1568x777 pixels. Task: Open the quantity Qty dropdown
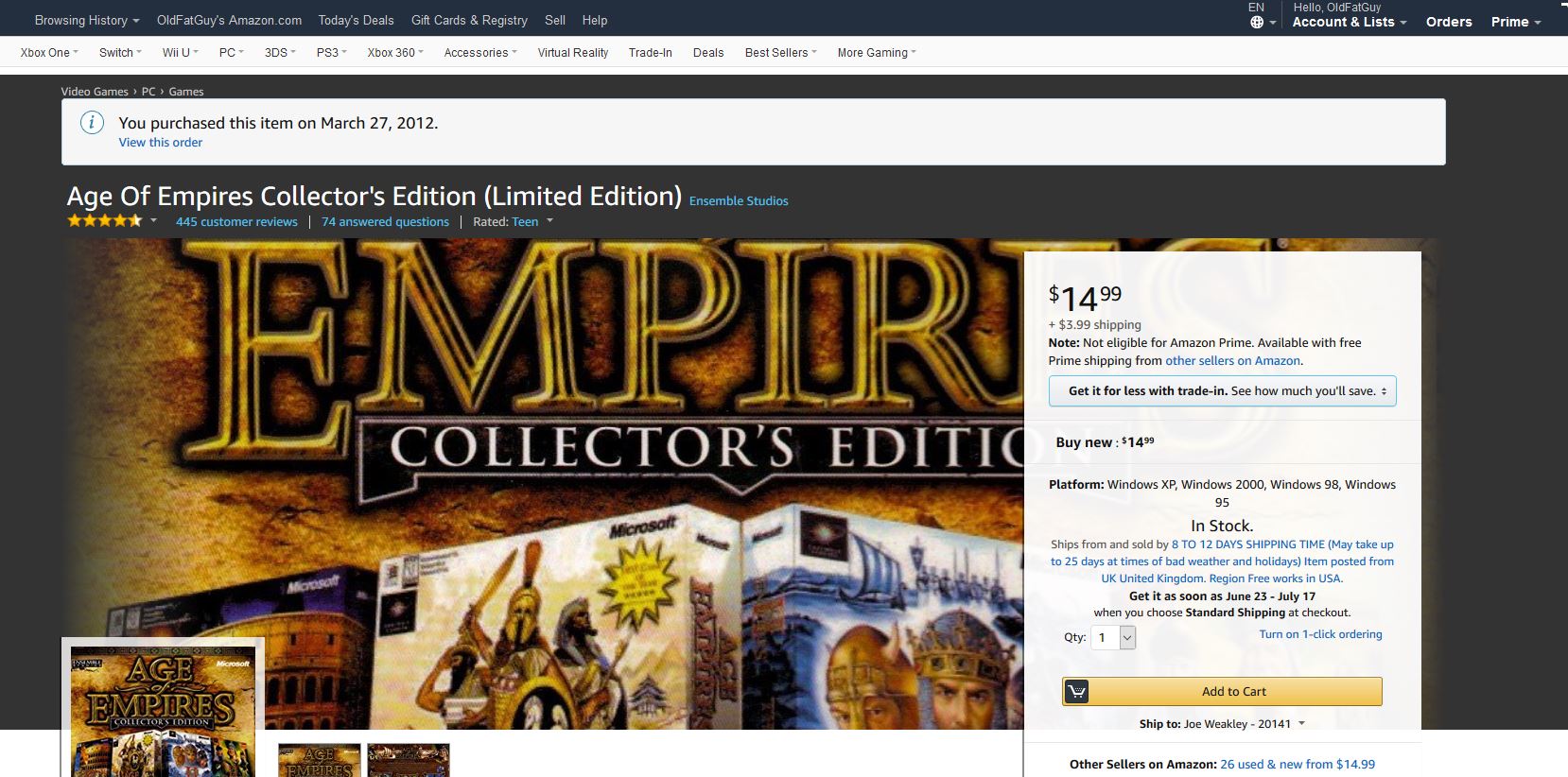tap(1113, 638)
